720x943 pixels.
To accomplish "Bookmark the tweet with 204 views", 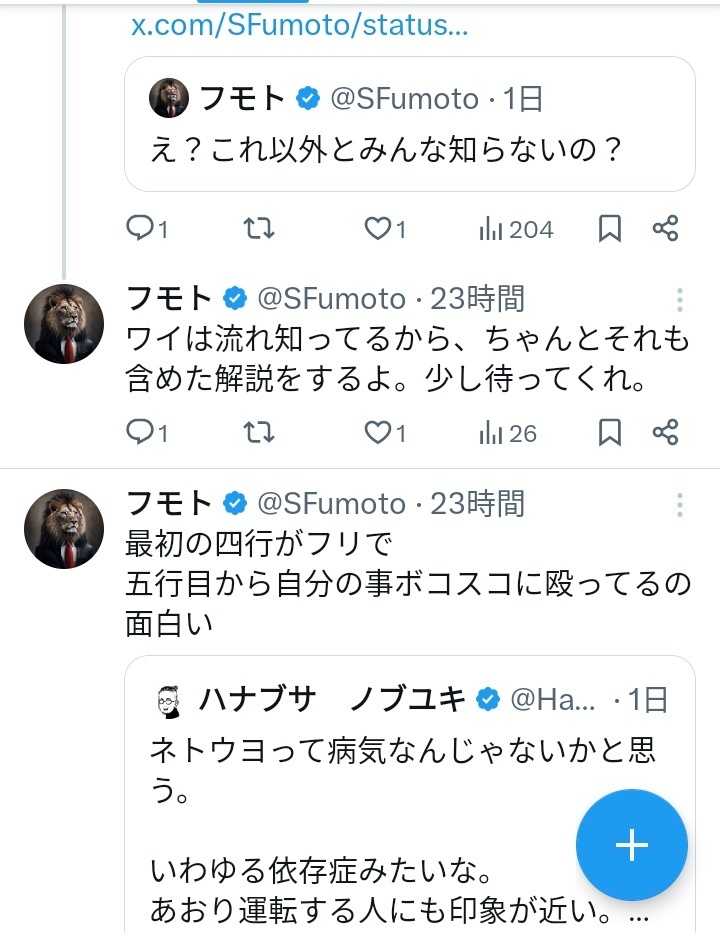I will (610, 229).
